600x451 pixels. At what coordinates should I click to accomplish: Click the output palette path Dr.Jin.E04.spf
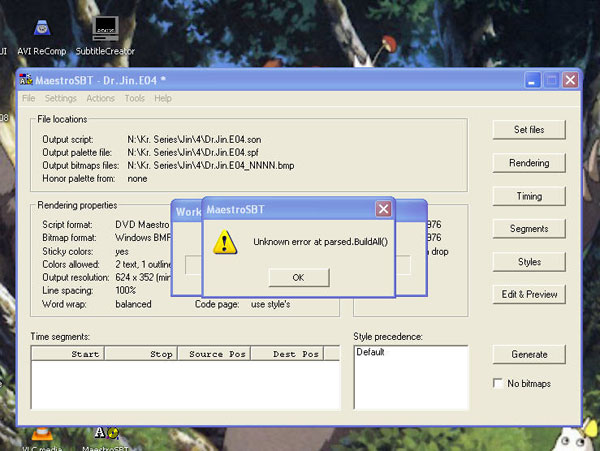[x=193, y=153]
